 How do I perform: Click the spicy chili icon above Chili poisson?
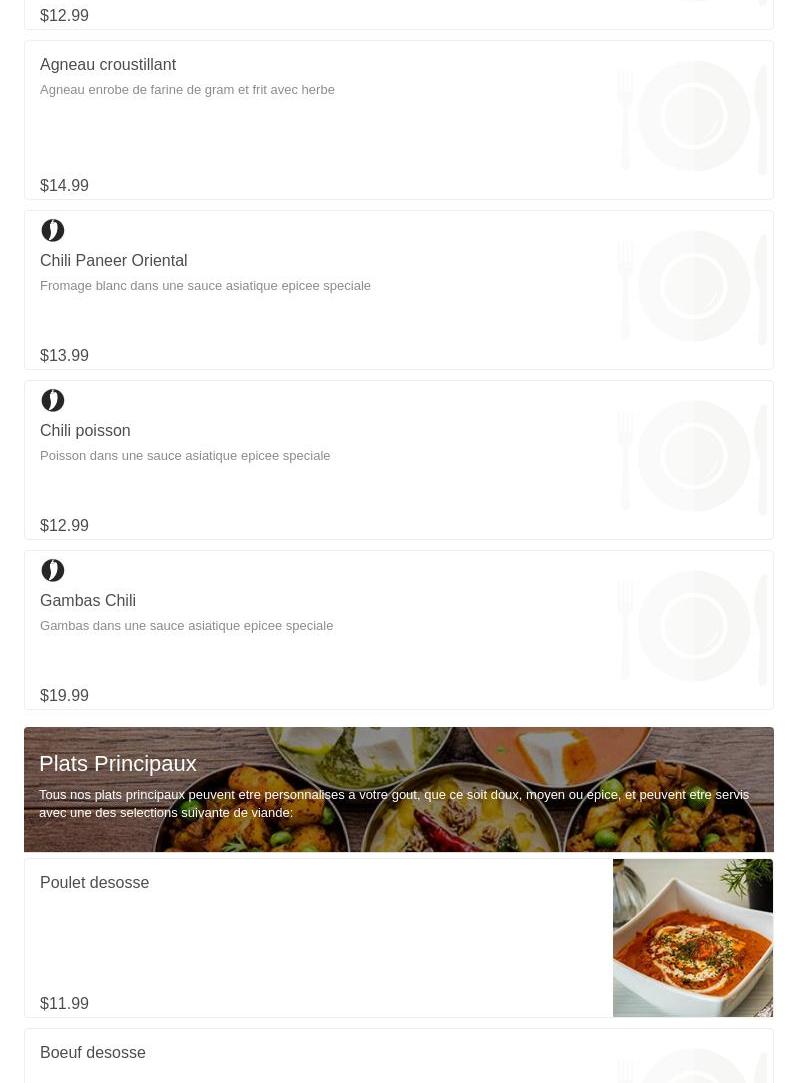[52, 400]
